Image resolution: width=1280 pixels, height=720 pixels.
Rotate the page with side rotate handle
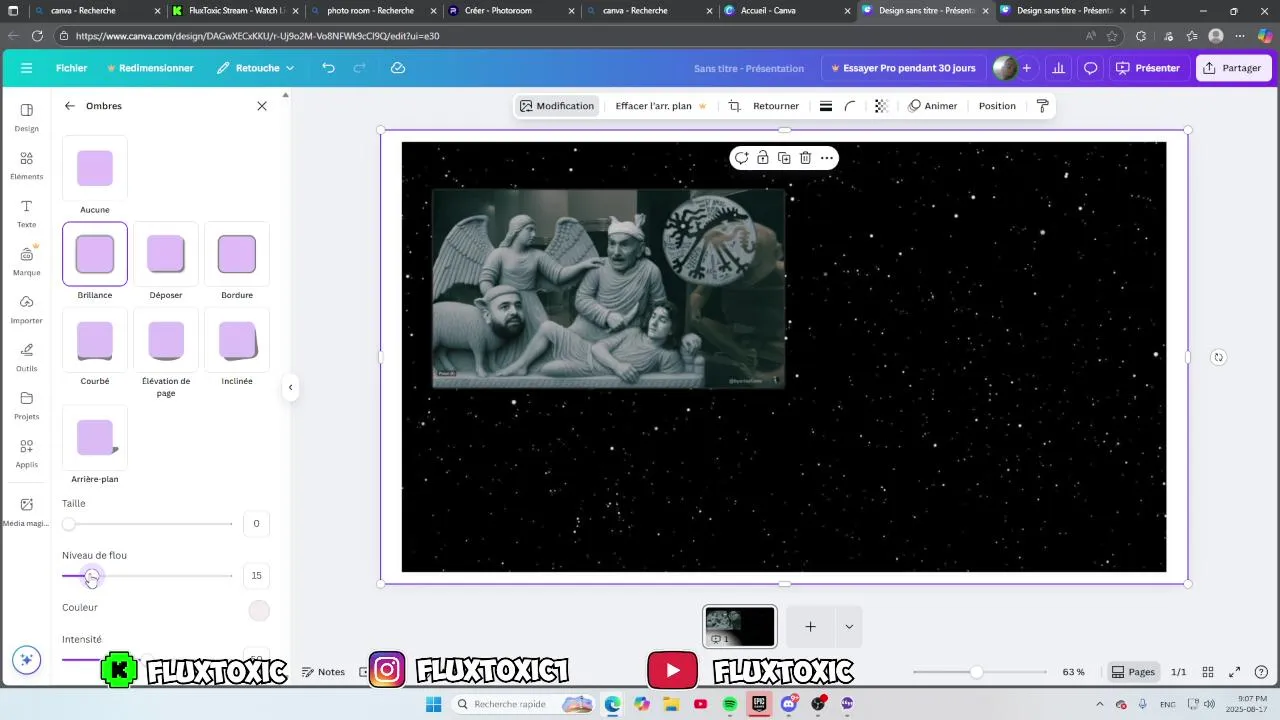pos(1218,357)
